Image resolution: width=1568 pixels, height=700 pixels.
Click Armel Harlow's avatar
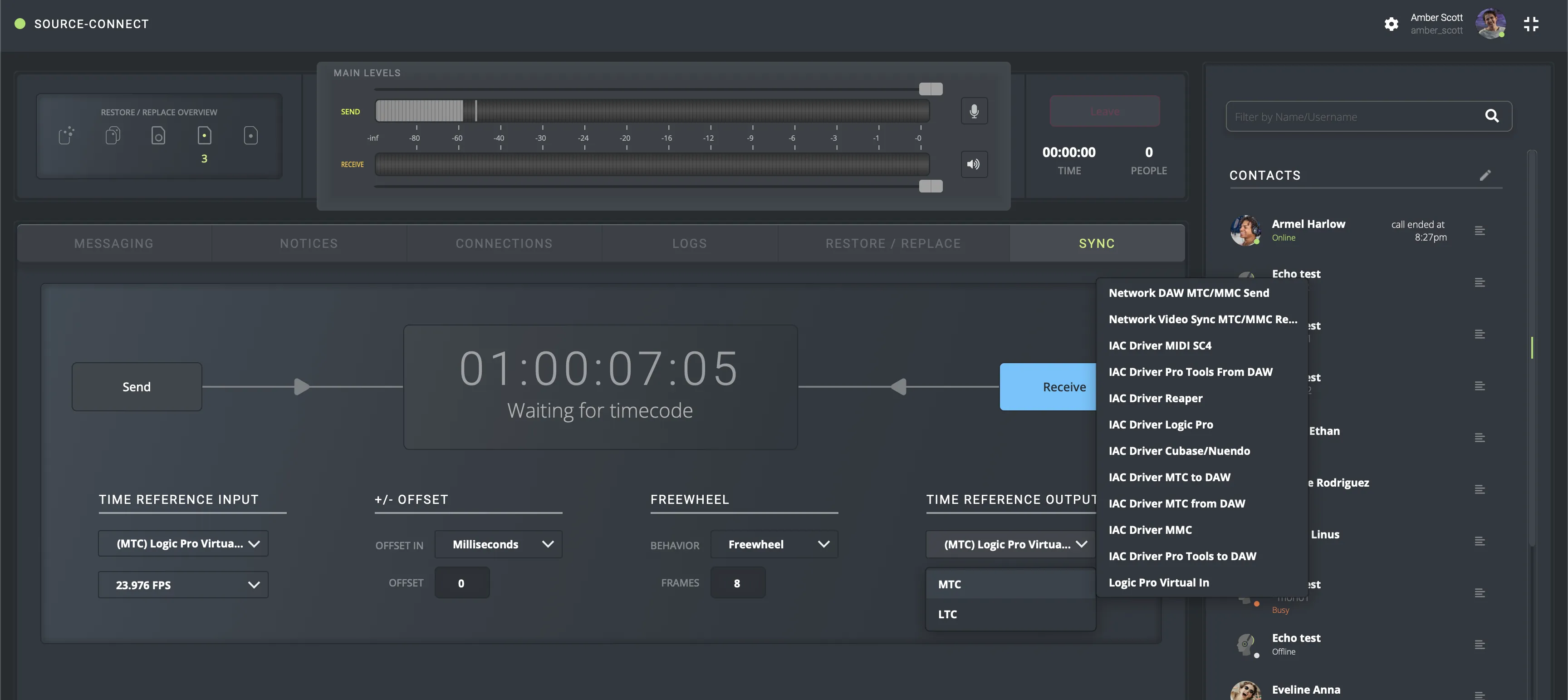[x=1245, y=230]
